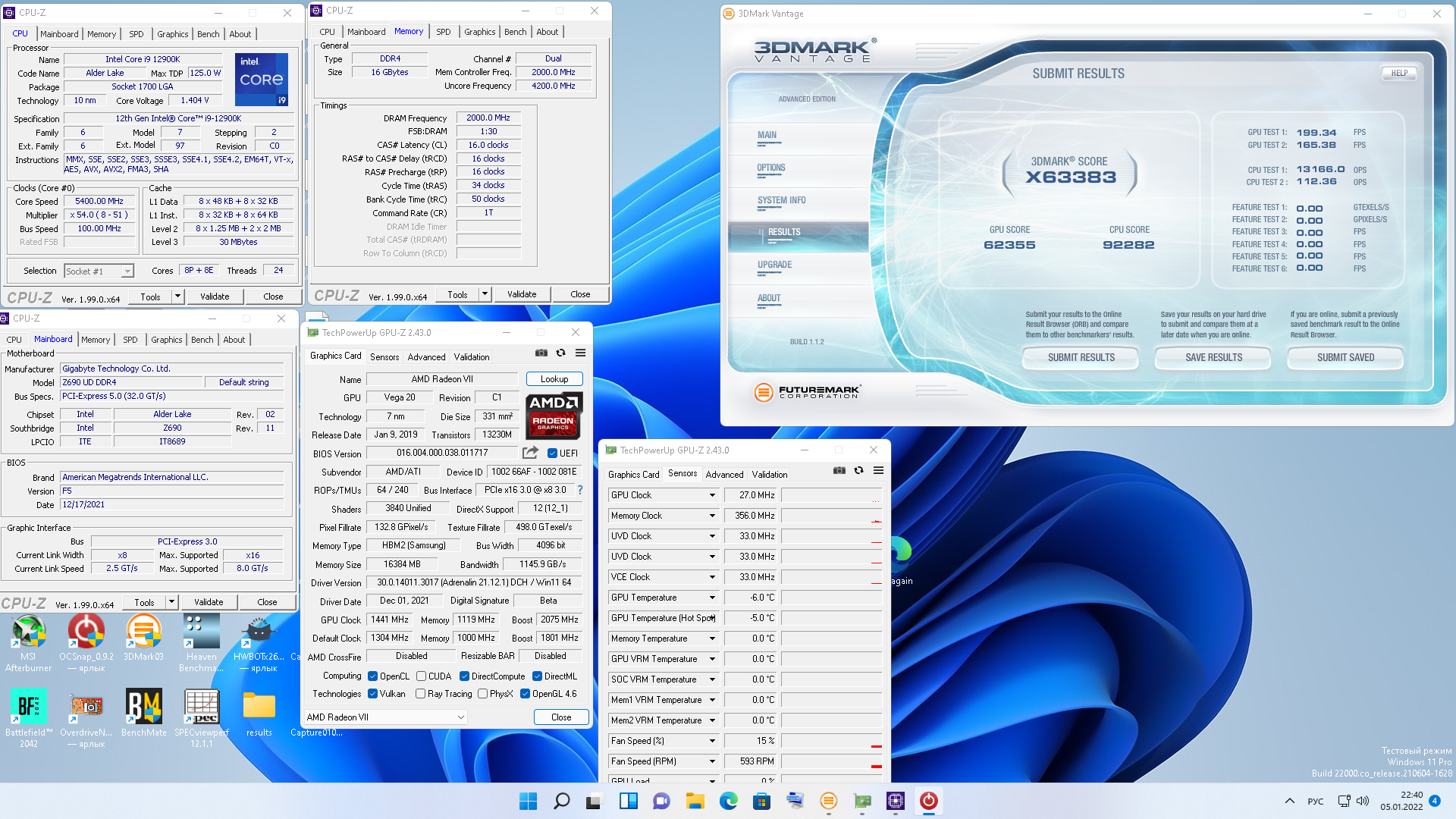Open the 3DMark03 desktop icon
Viewport: 1456px width, 819px height.
(x=144, y=639)
